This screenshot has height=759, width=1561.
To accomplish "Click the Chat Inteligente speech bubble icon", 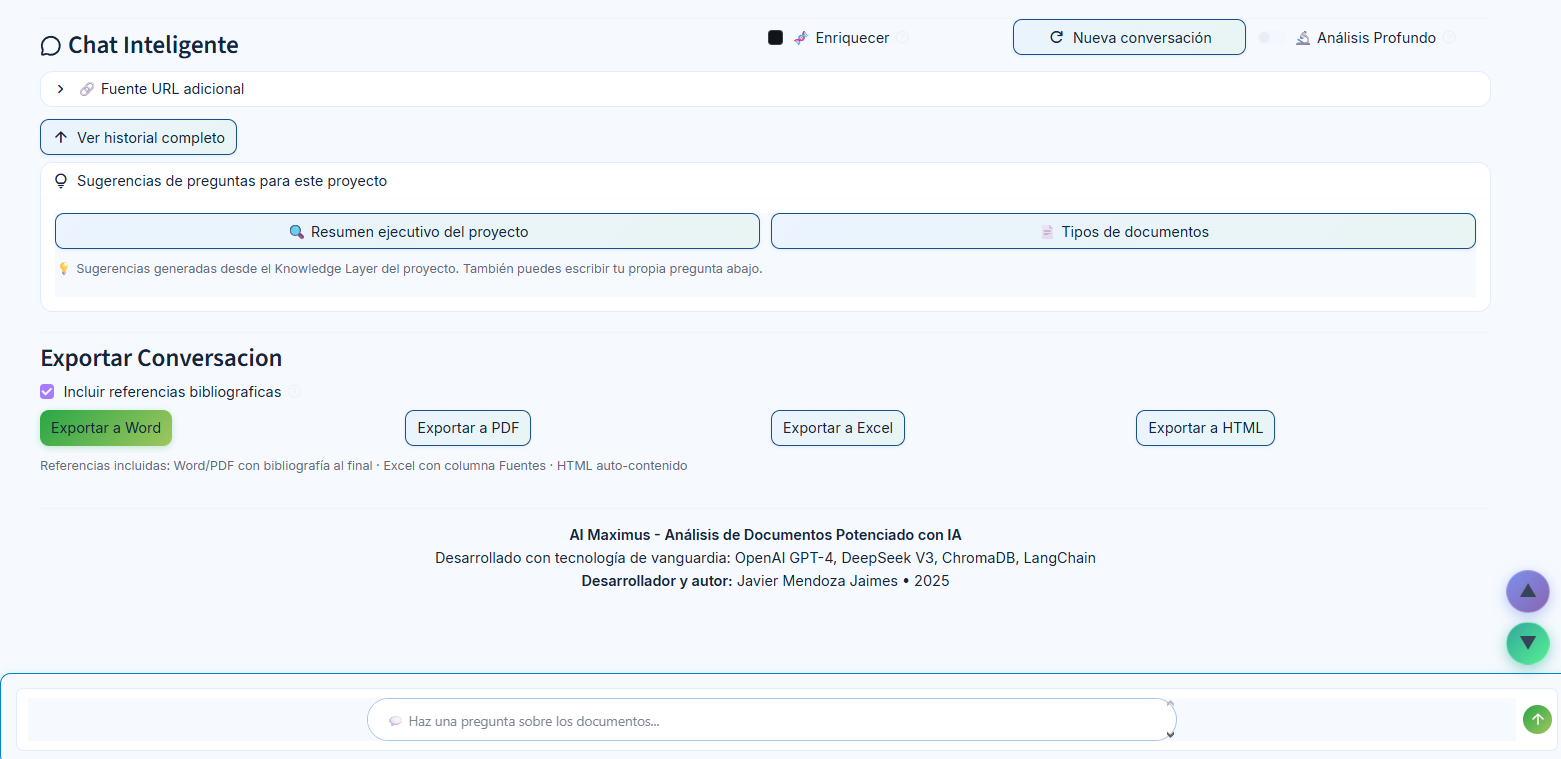I will tap(51, 46).
